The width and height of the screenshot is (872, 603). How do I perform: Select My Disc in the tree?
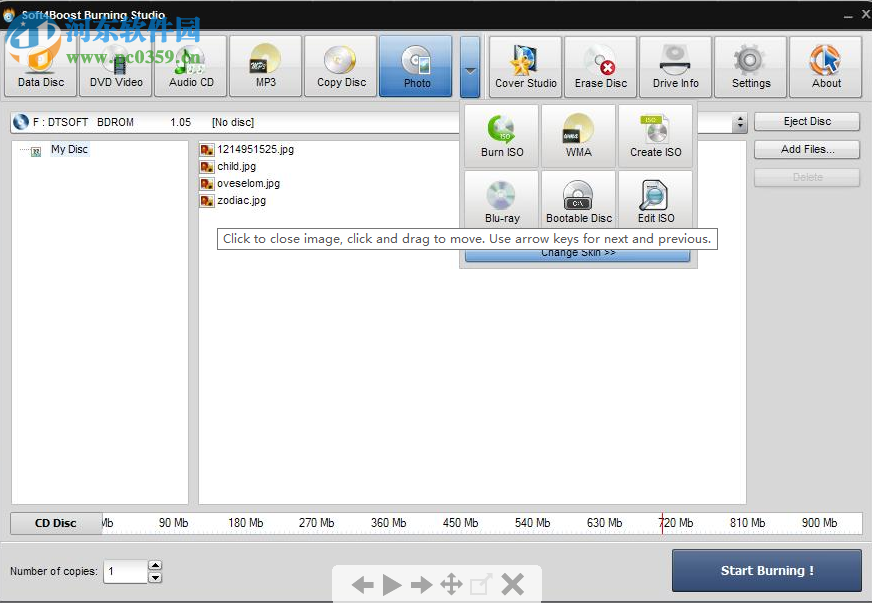pyautogui.click(x=70, y=149)
